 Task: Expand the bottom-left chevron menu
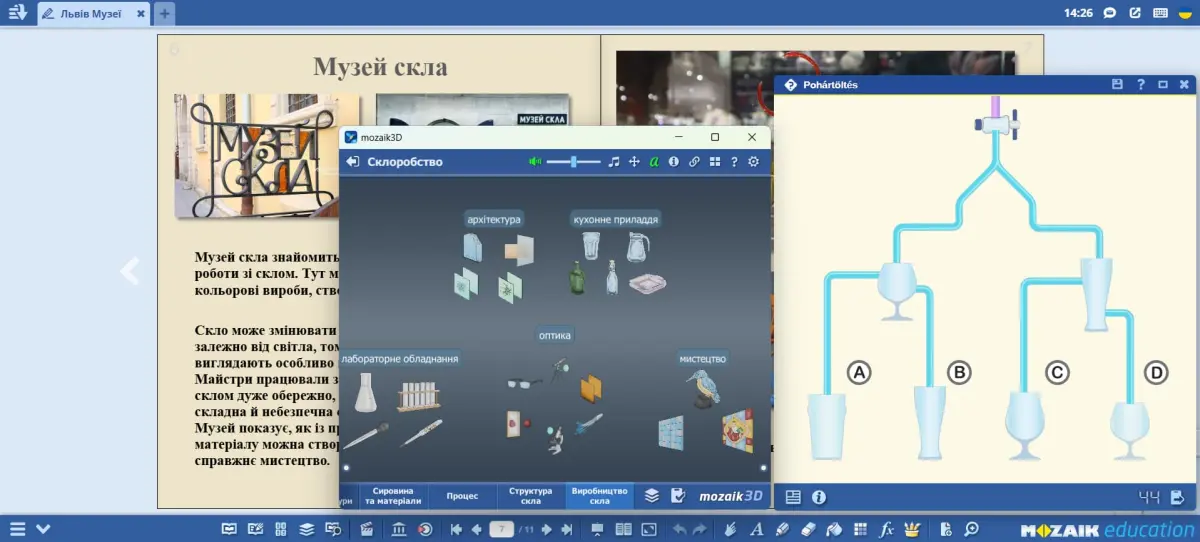click(43, 529)
